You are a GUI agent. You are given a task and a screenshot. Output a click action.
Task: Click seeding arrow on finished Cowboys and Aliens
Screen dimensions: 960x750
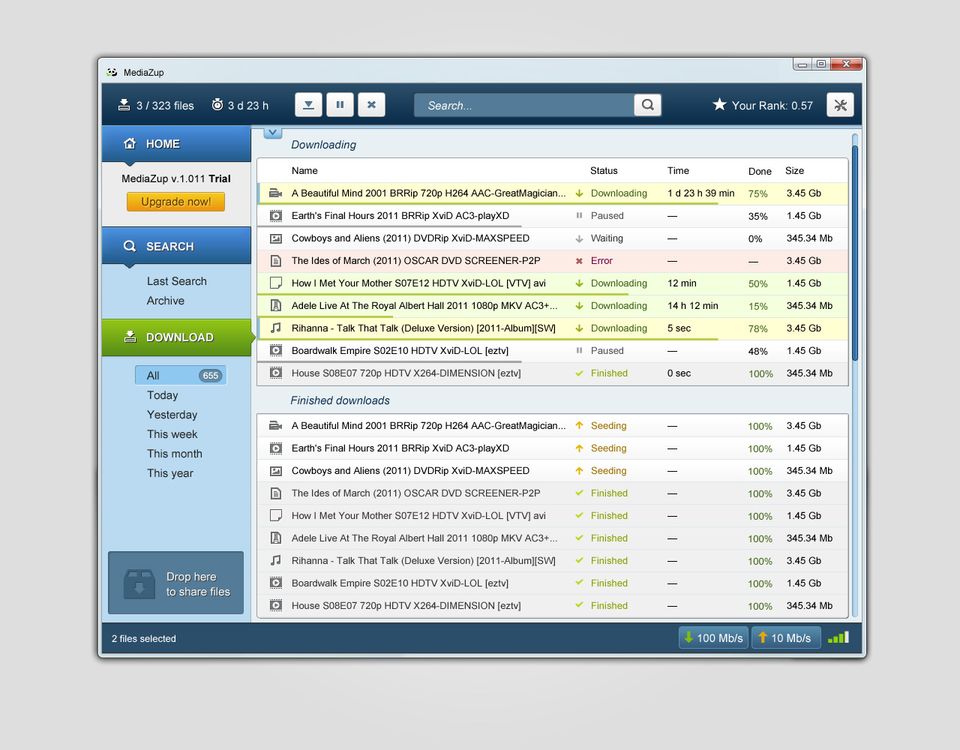pos(579,471)
